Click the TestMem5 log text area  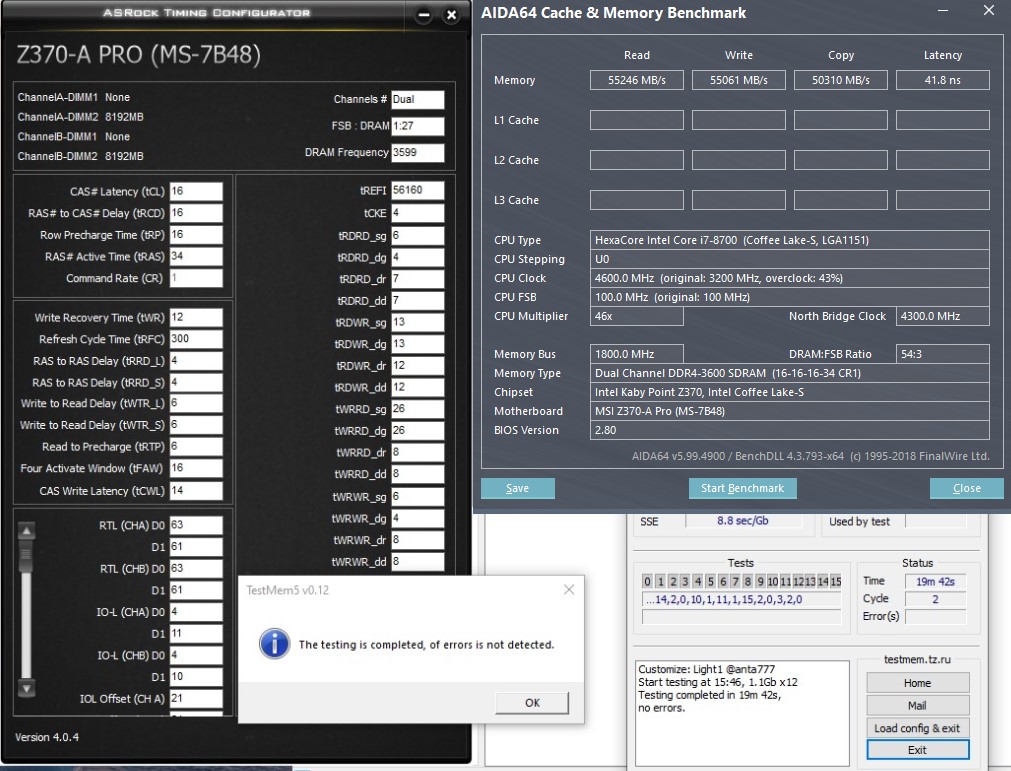(x=742, y=712)
